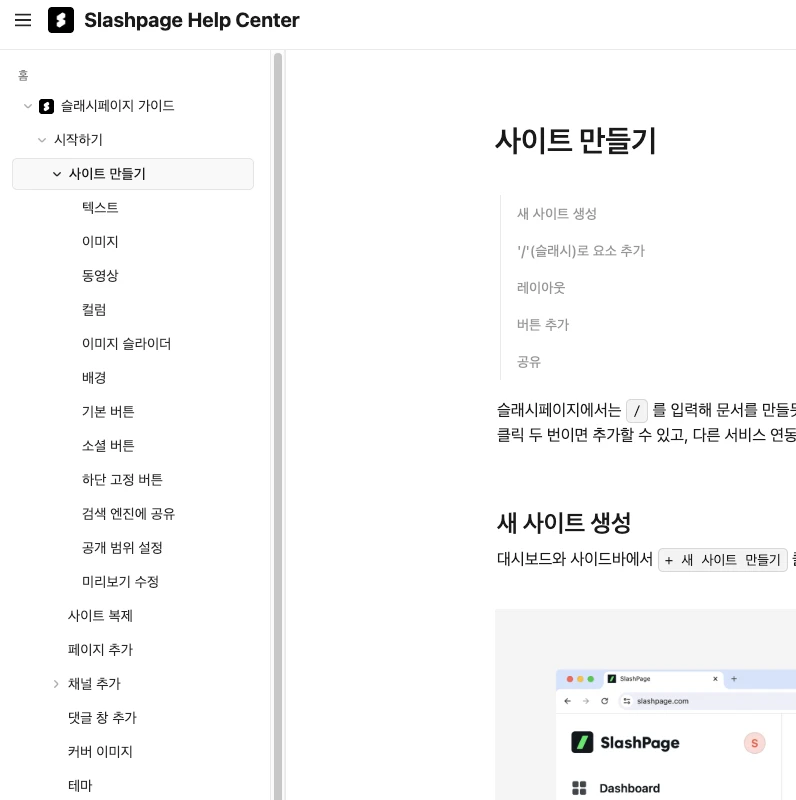
Task: Jump to 레이아웃 in table of contents
Action: coord(541,288)
